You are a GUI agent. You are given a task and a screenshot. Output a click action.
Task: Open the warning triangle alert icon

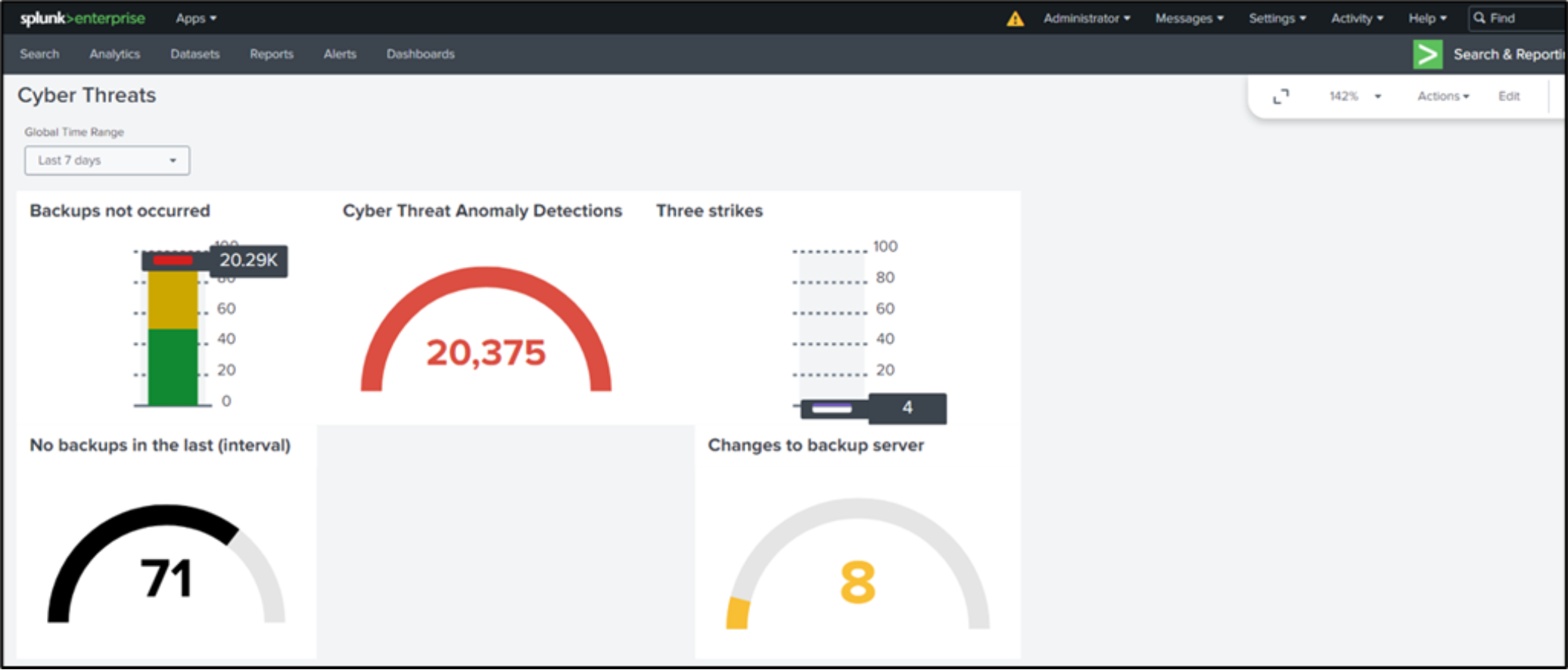coord(1015,19)
